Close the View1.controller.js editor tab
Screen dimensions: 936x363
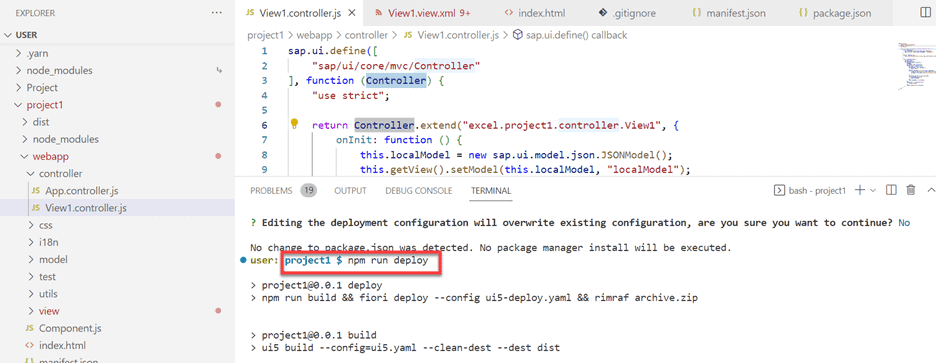tap(352, 13)
